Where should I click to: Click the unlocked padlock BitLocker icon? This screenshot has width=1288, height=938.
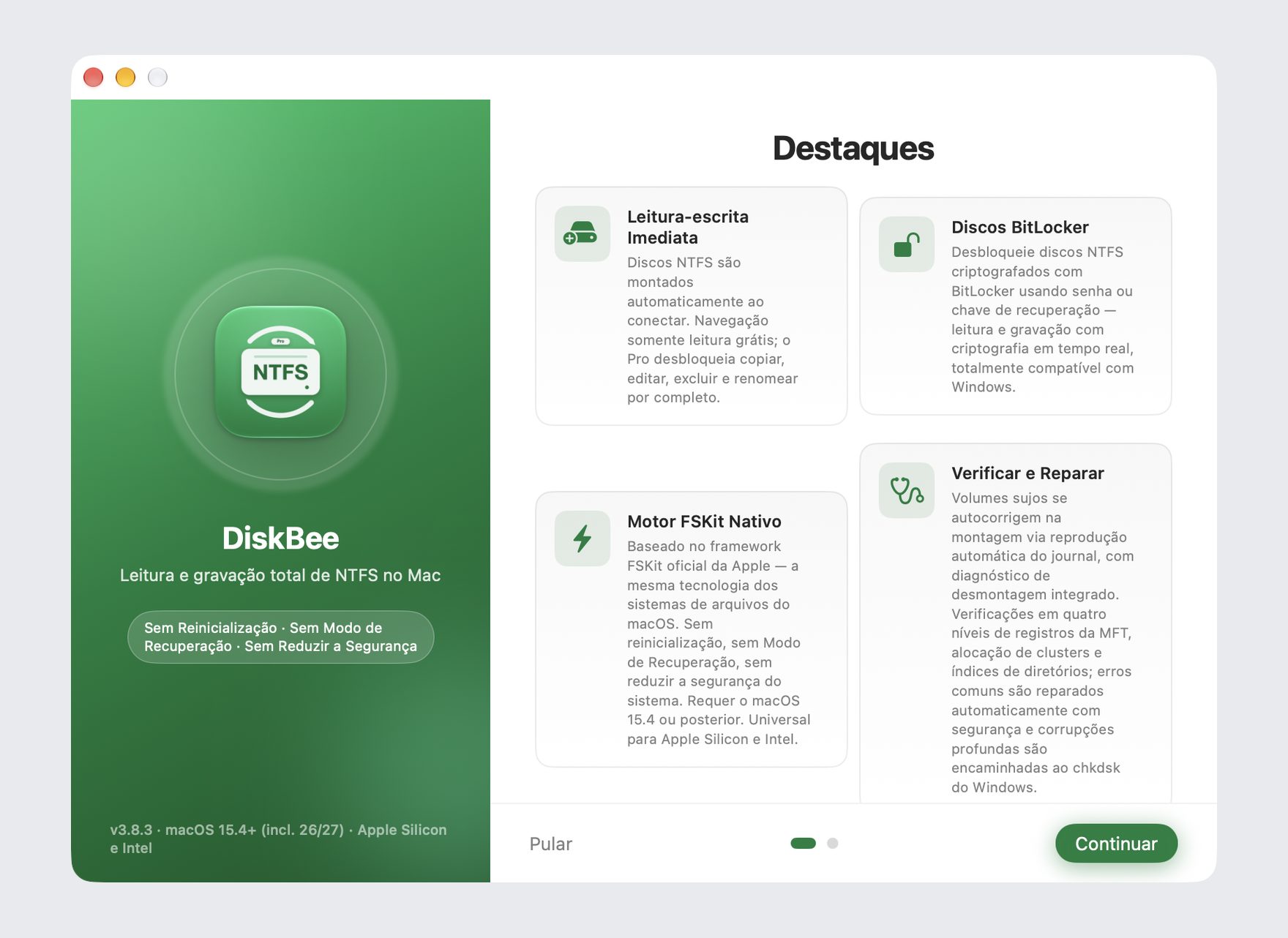pyautogui.click(x=906, y=244)
